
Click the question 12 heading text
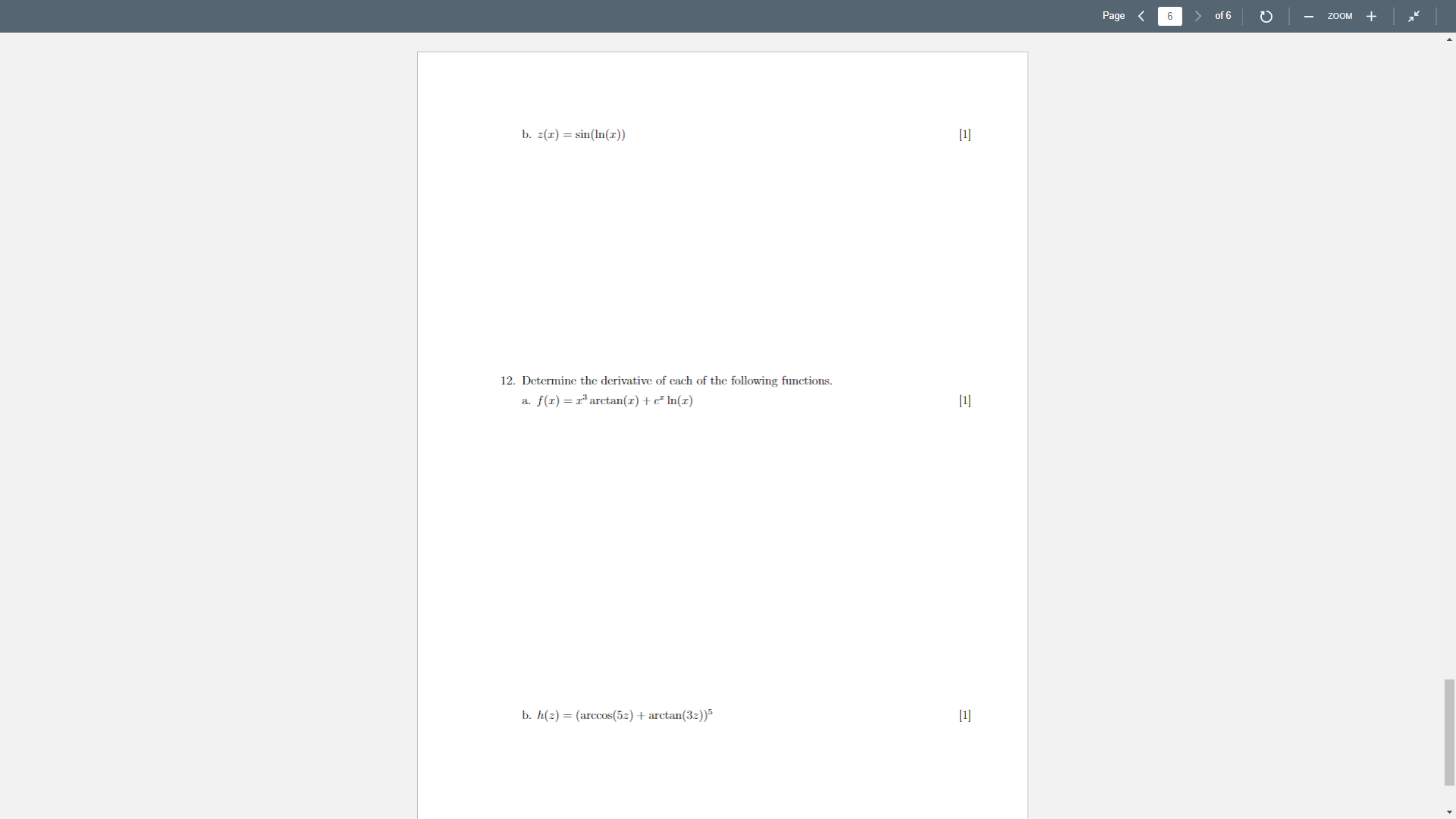point(665,381)
